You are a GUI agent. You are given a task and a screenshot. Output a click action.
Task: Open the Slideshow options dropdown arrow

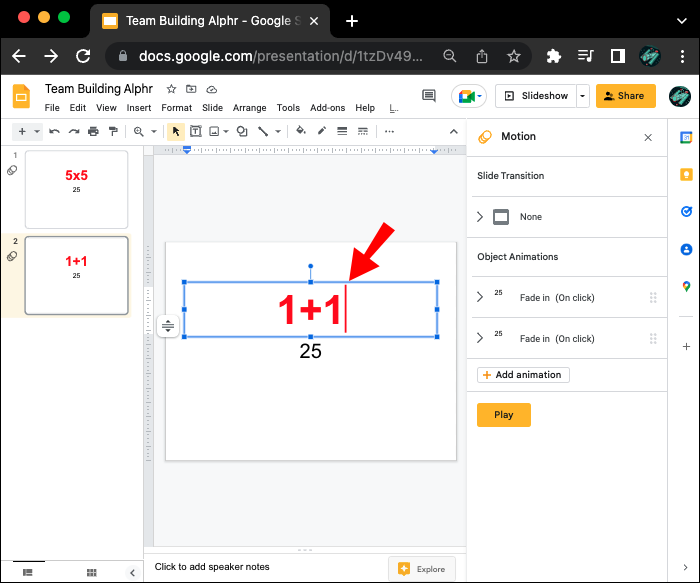[x=583, y=96]
